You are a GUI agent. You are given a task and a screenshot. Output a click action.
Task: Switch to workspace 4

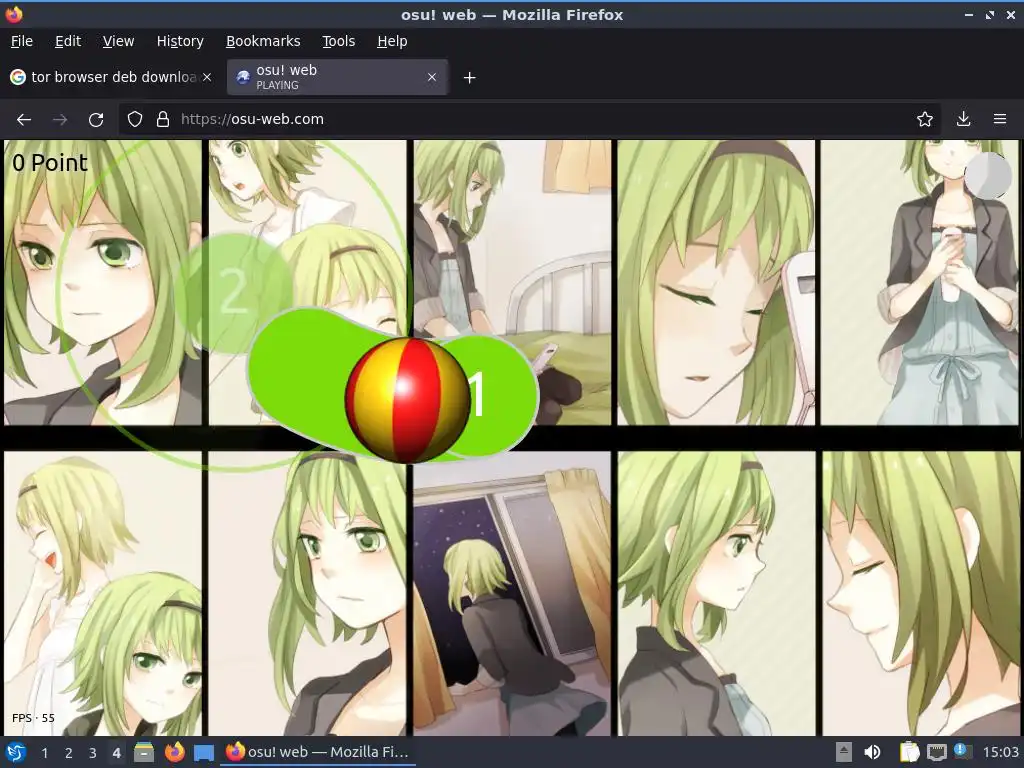pyautogui.click(x=116, y=753)
